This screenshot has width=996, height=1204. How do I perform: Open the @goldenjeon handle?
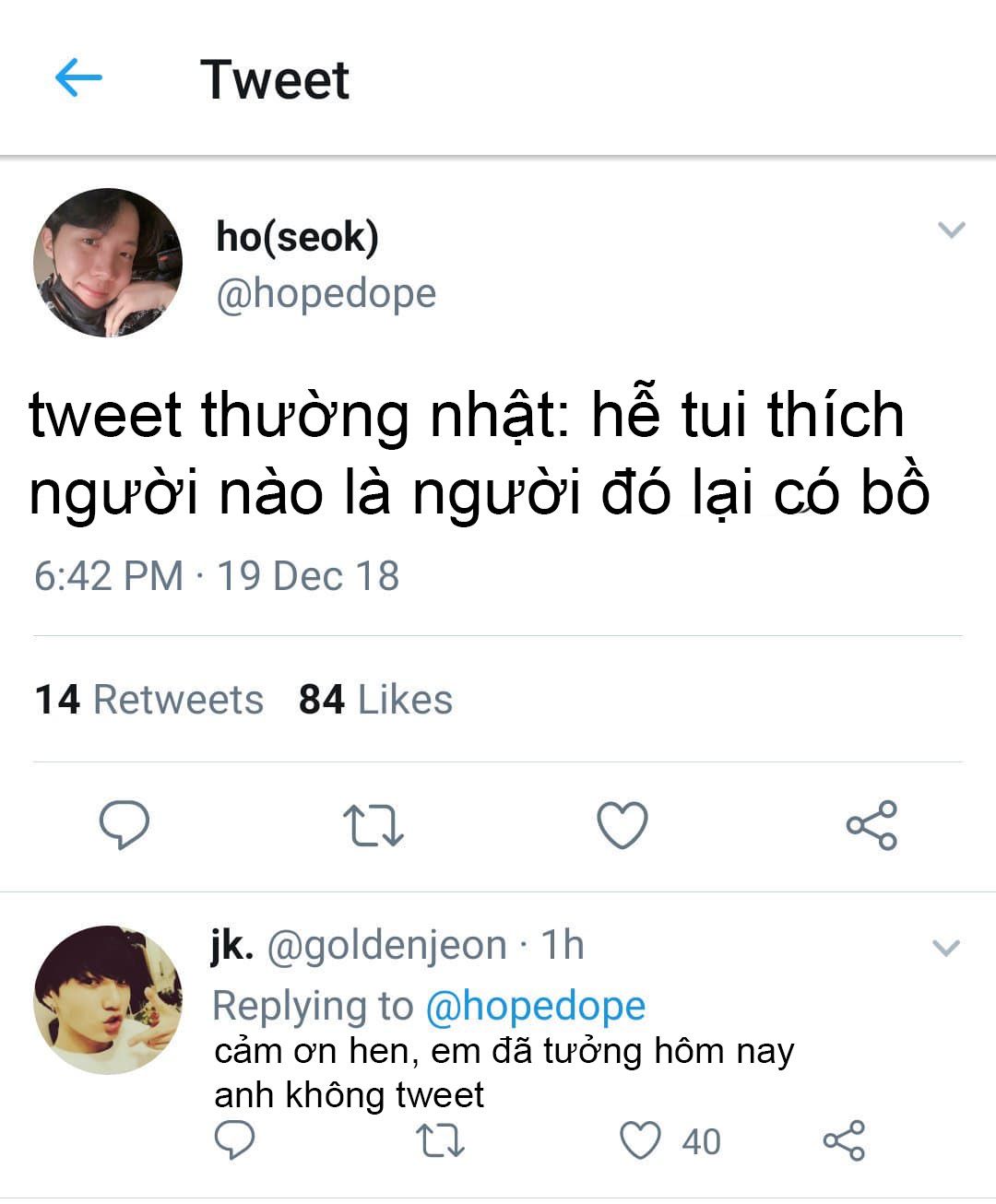pyautogui.click(x=386, y=945)
